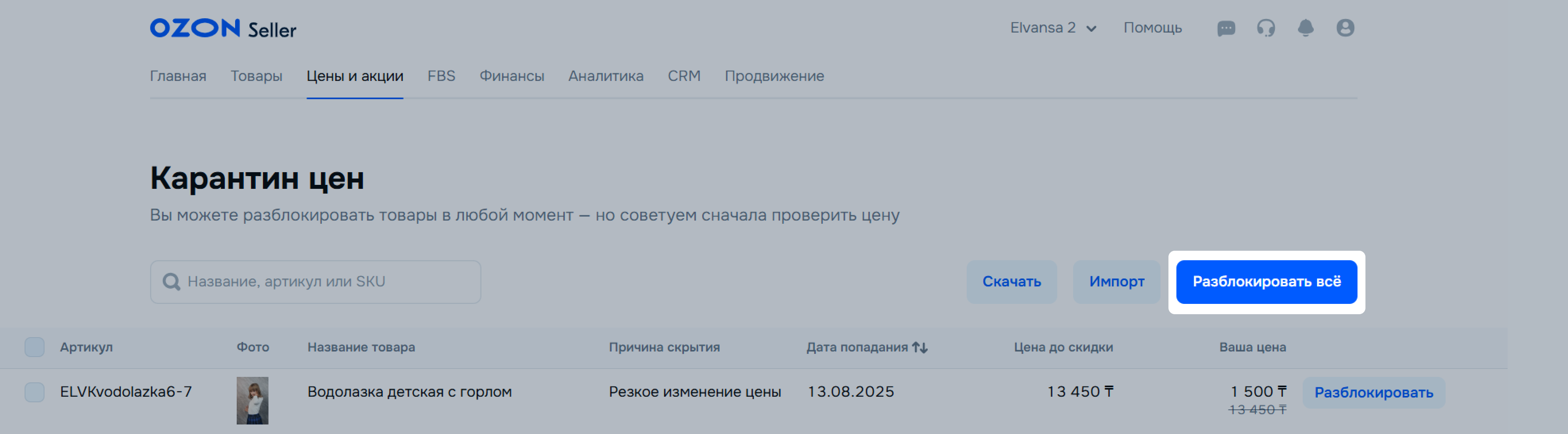The image size is (1568, 434).
Task: Click the OZON Seller logo
Action: [223, 28]
